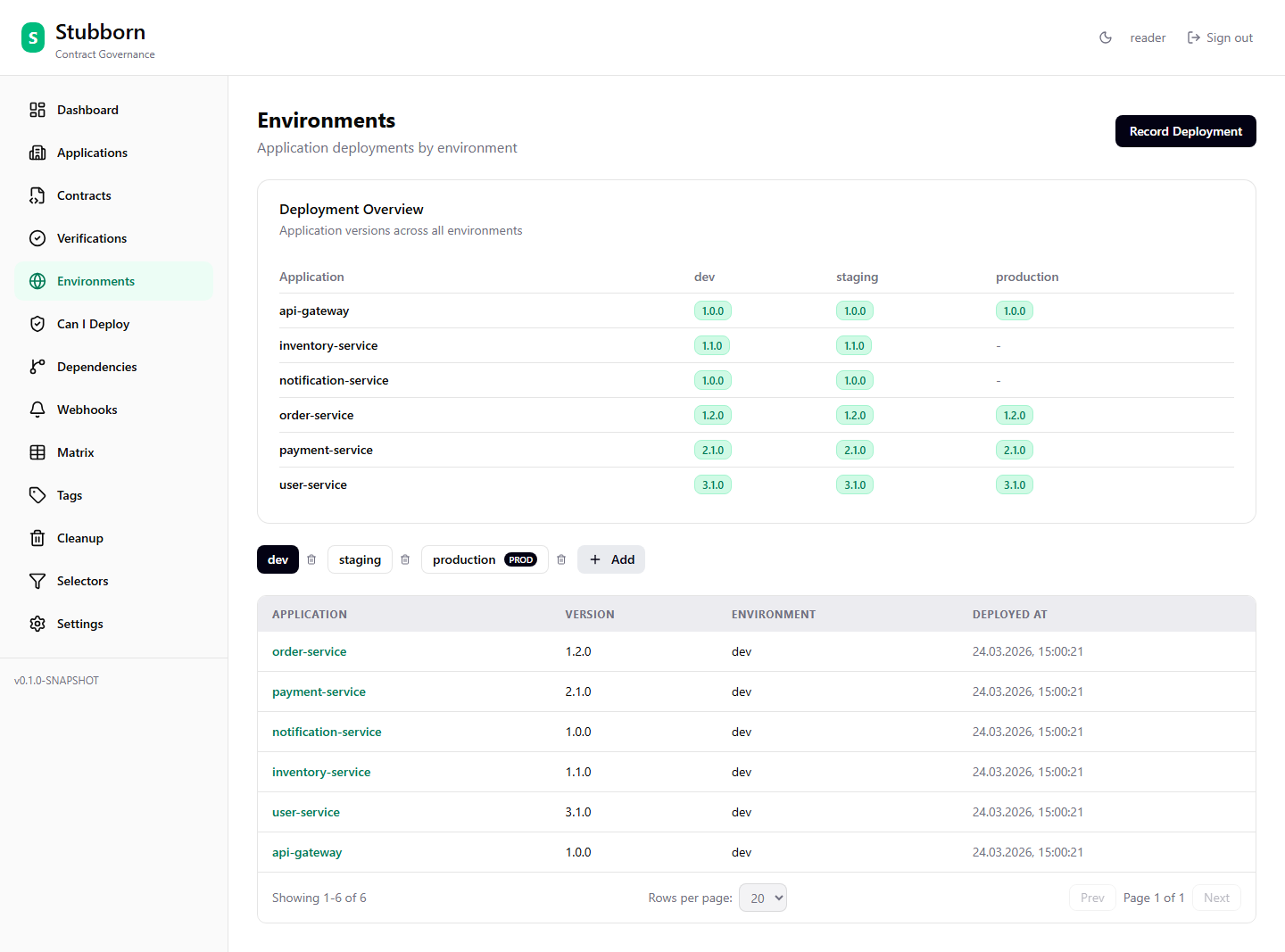1285x952 pixels.
Task: Sign out of the application
Action: click(x=1220, y=37)
